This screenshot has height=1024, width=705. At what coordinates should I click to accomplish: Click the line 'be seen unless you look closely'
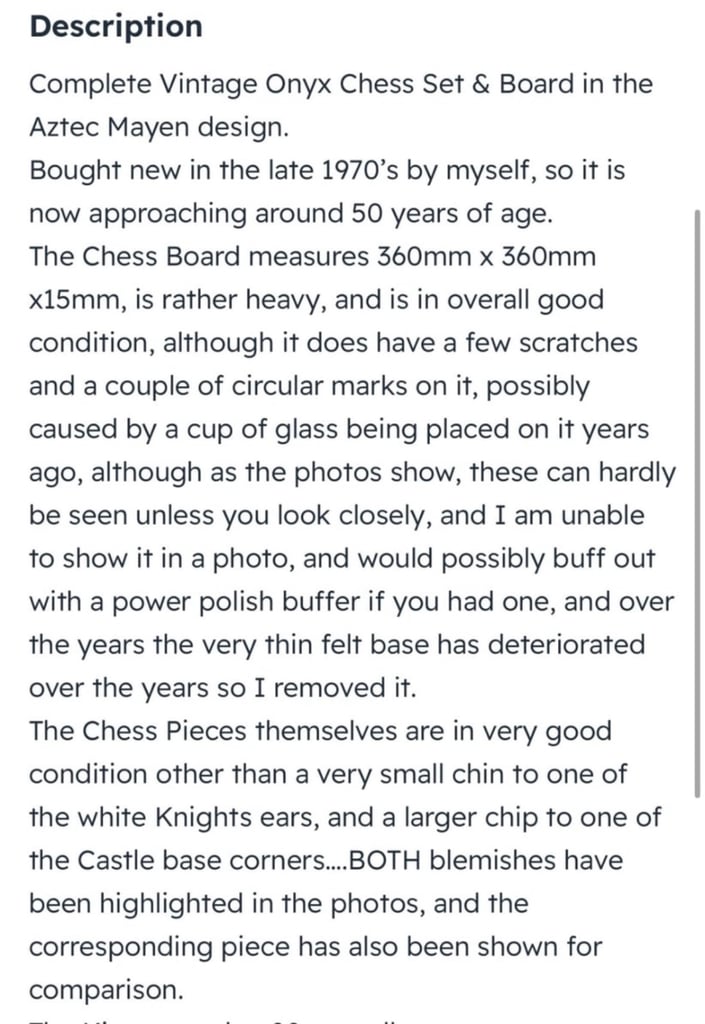tap(337, 515)
